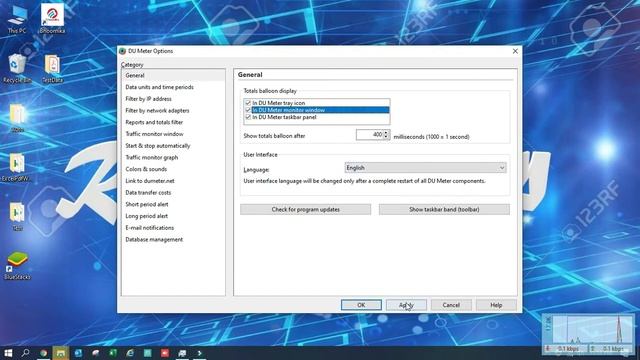Open Excel from the taskbar

click(x=113, y=353)
